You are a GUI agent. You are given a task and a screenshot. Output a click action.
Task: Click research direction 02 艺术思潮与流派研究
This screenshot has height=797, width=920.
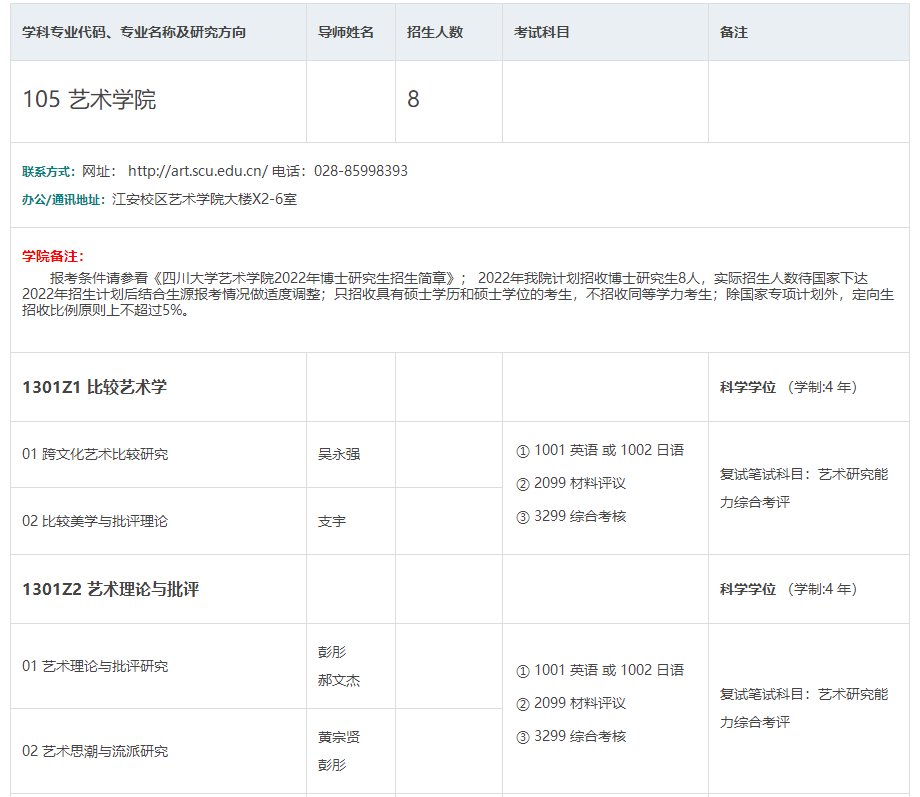pos(95,751)
